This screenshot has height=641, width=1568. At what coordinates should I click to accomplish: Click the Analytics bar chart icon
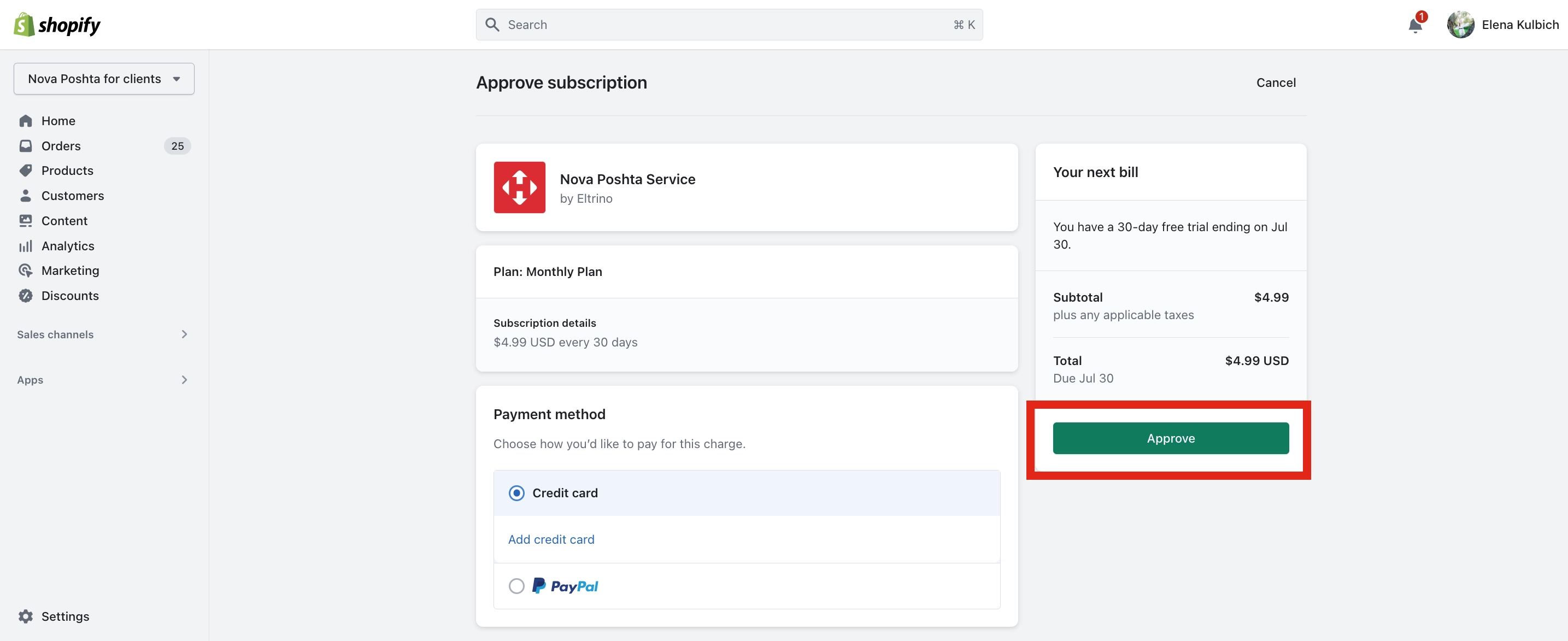(x=26, y=246)
